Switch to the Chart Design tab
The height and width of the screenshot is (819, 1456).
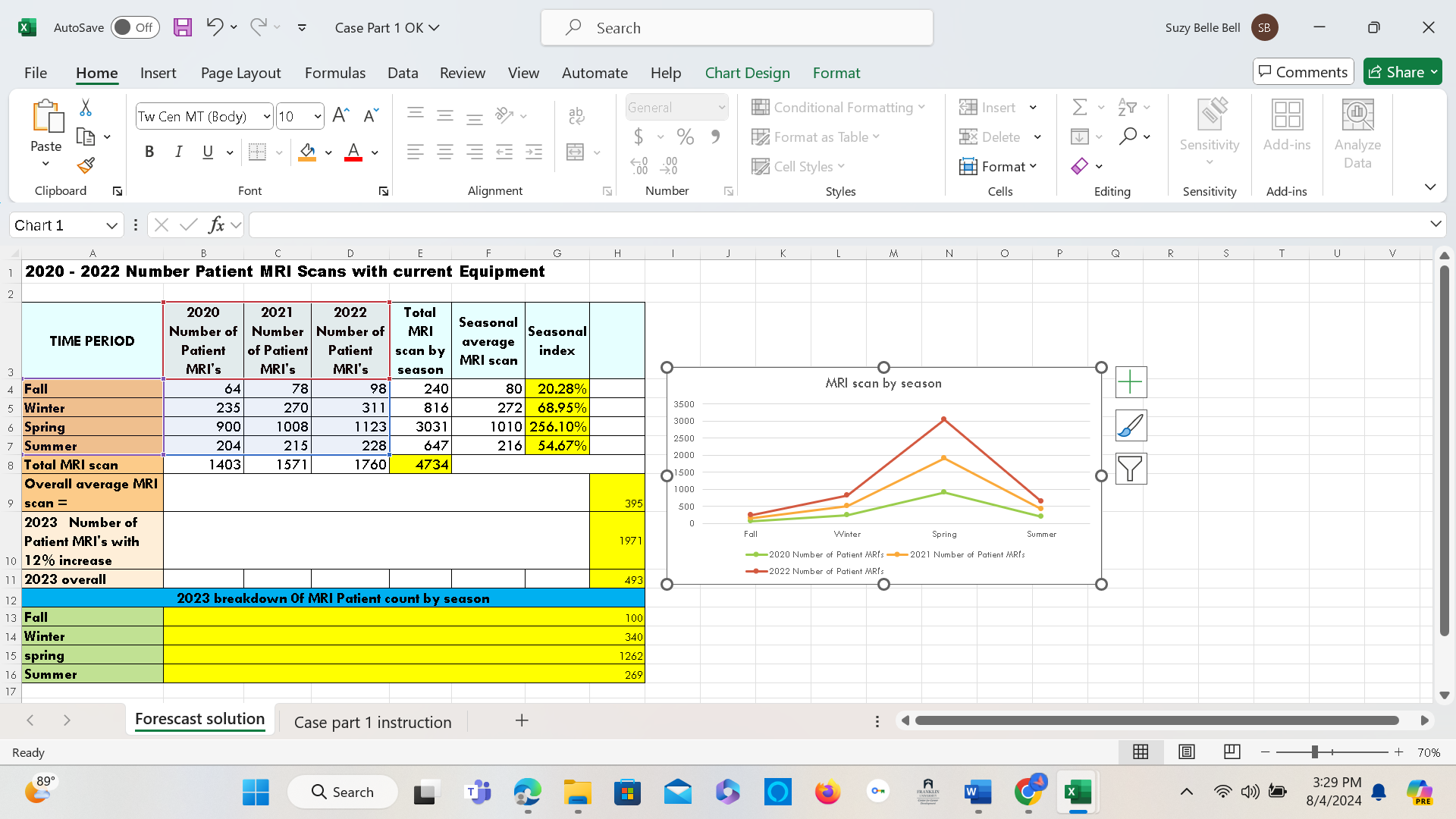tap(747, 73)
